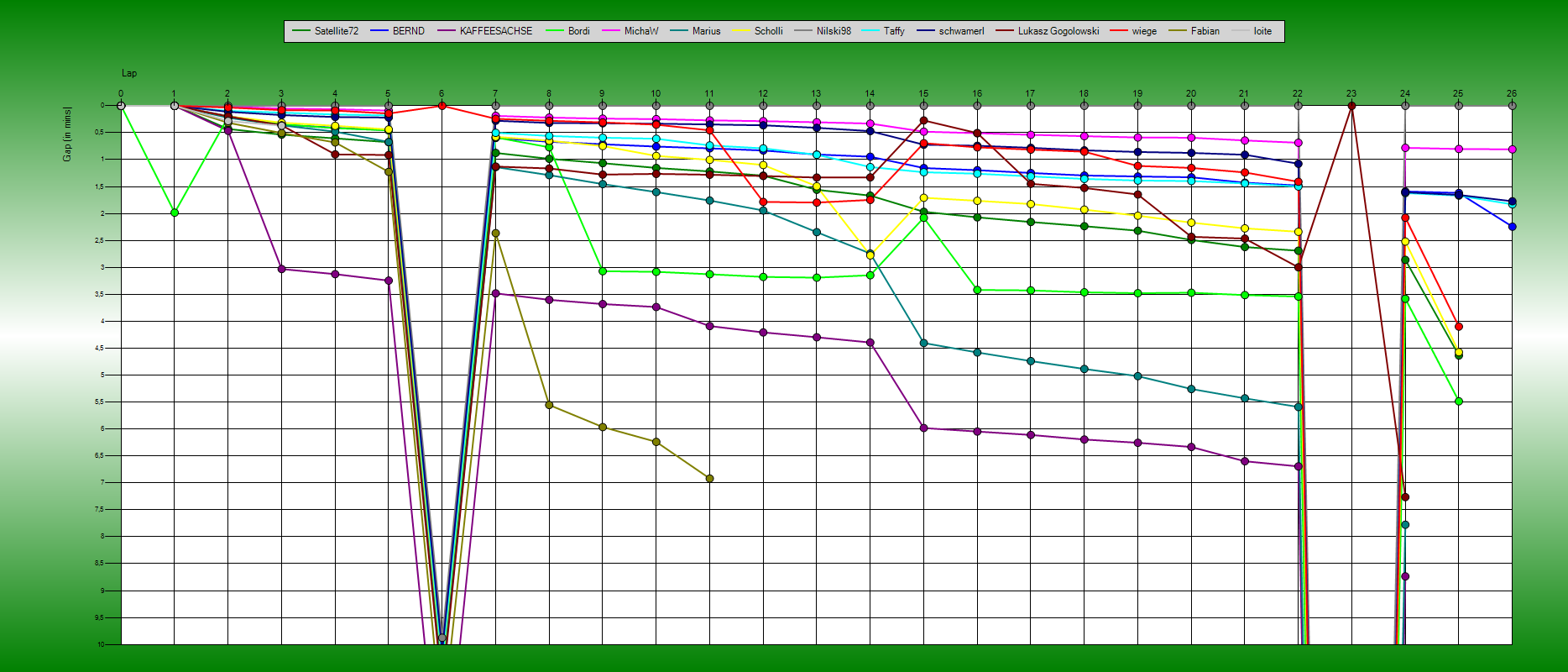Image resolution: width=1568 pixels, height=672 pixels.
Task: Click lap number 6 on the top axis
Action: coord(442,94)
